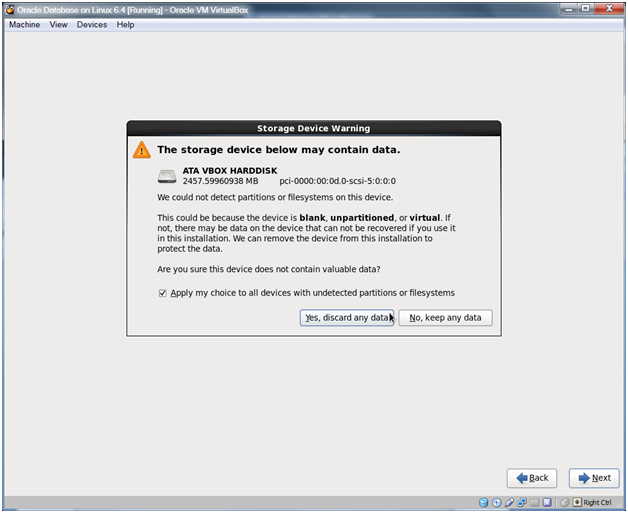Click the optical disc status icon
Image resolution: width=628 pixels, height=513 pixels.
[497, 504]
